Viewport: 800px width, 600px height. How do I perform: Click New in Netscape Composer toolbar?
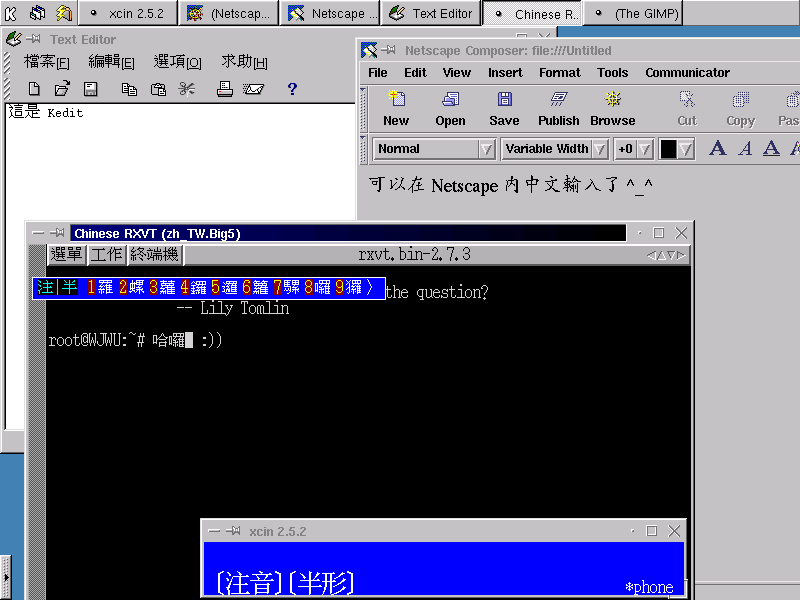(x=396, y=108)
